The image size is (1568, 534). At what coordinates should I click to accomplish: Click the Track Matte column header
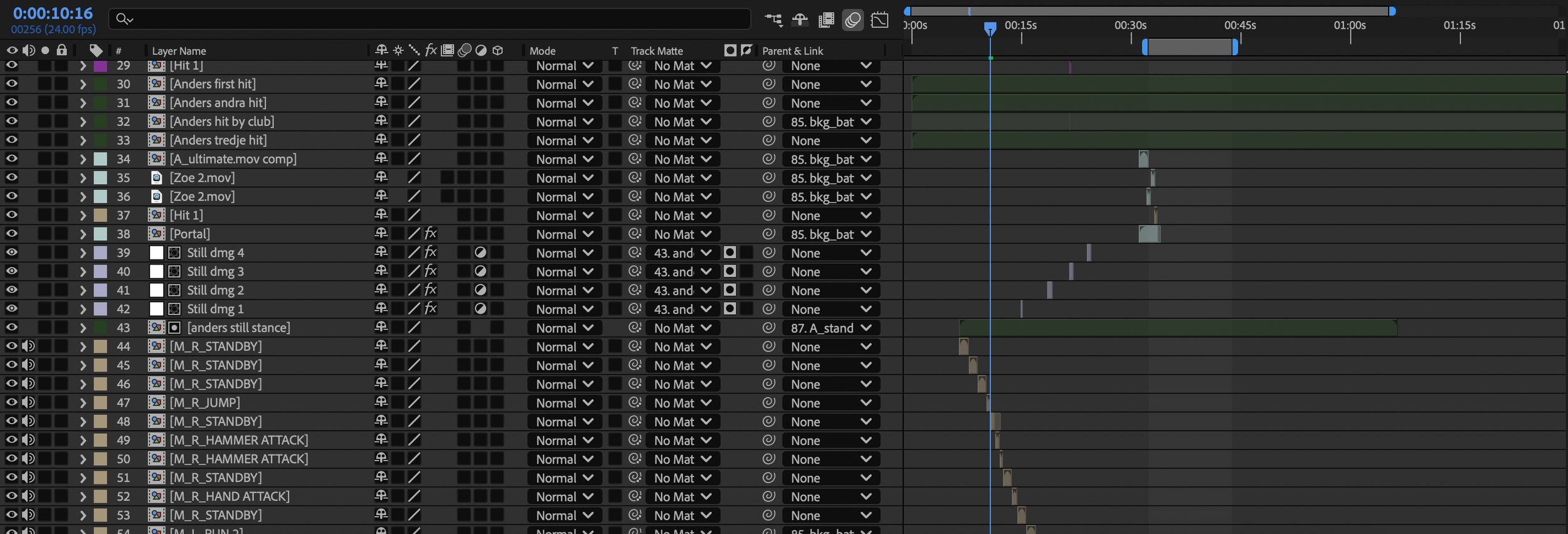pos(657,51)
